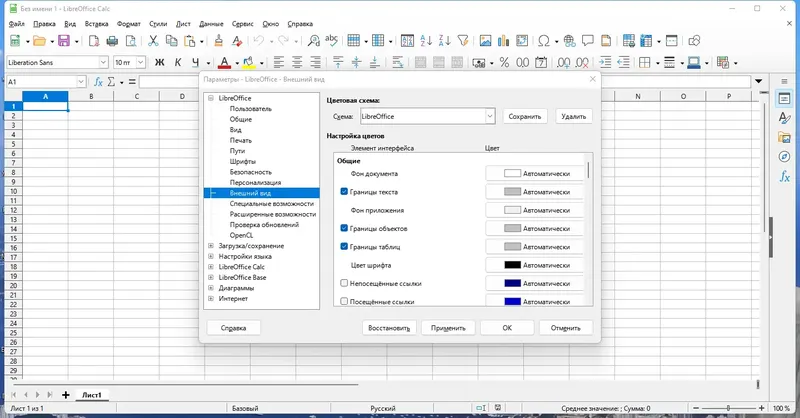Open the sidebar Navigator compass icon
Viewport: 800px width, 418px height.
[784, 157]
